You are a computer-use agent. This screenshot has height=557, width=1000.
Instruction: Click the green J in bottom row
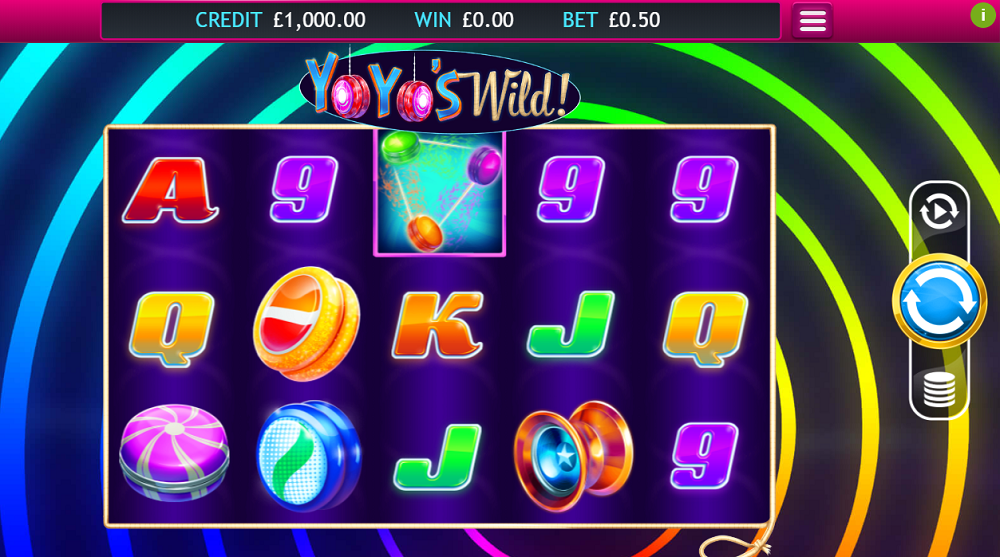click(438, 457)
